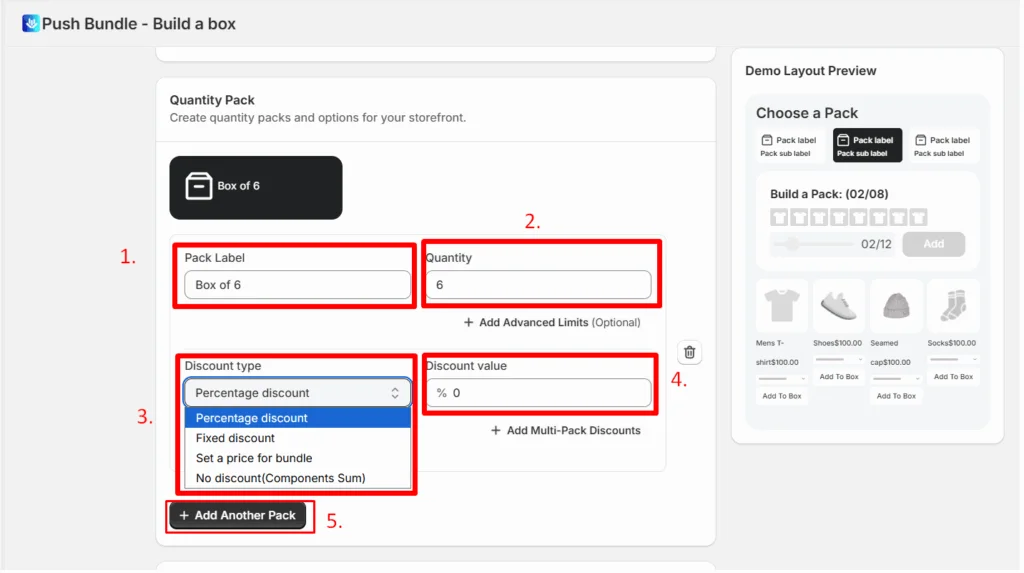
Task: Click the Socks product image
Action: (x=953, y=306)
